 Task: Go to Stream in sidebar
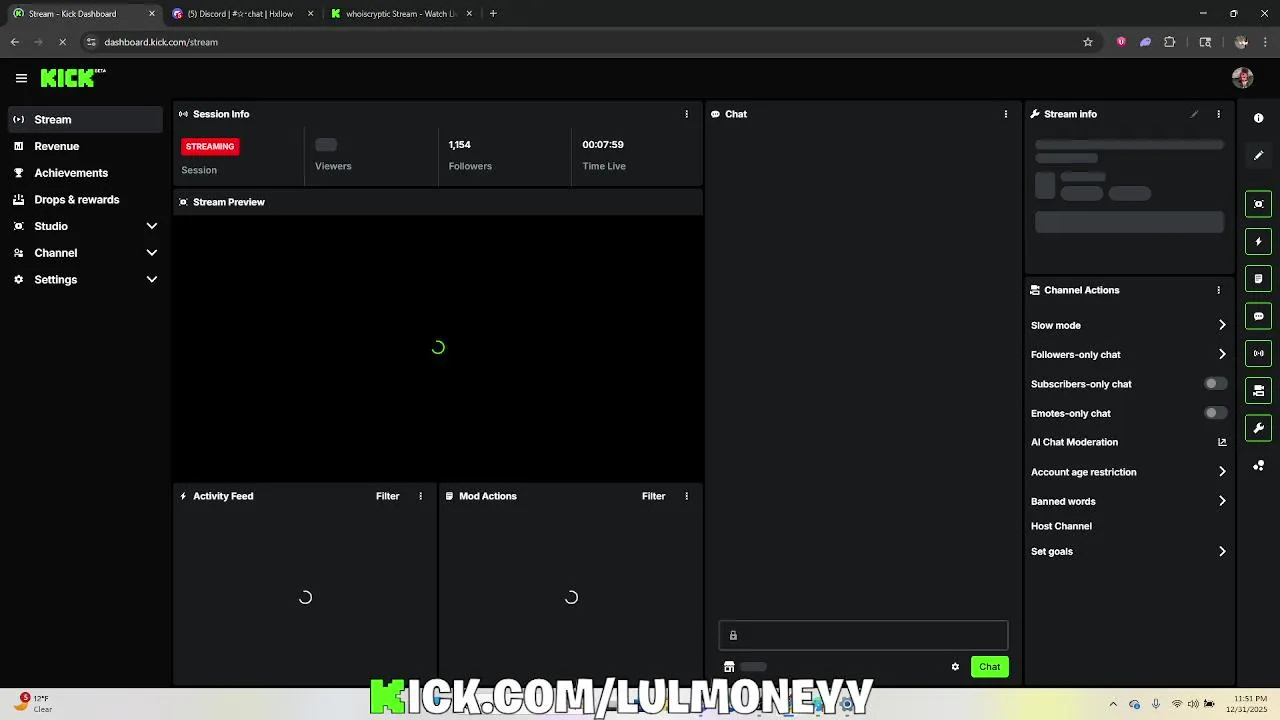(x=85, y=119)
